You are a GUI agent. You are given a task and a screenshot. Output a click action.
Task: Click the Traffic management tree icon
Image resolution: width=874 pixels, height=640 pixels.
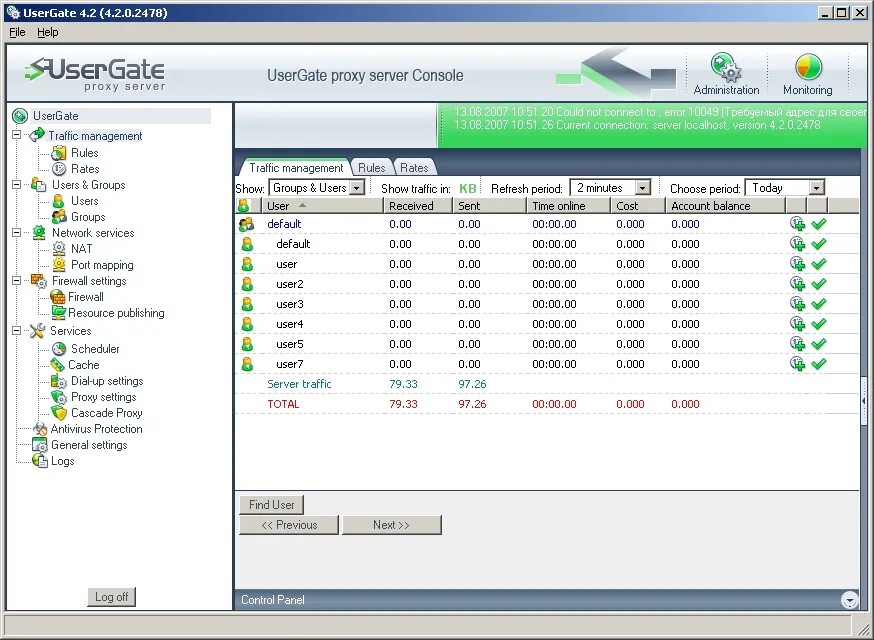[x=37, y=135]
